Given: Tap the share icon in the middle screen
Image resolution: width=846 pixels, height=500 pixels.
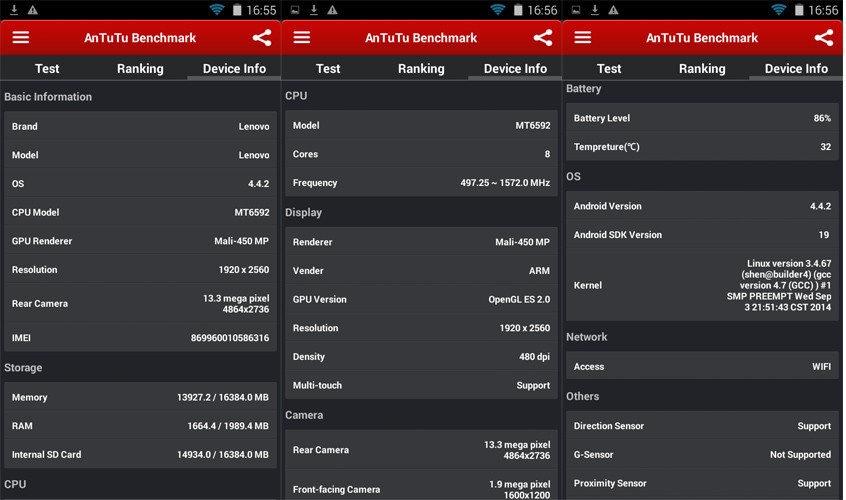Looking at the screenshot, I should coord(543,38).
